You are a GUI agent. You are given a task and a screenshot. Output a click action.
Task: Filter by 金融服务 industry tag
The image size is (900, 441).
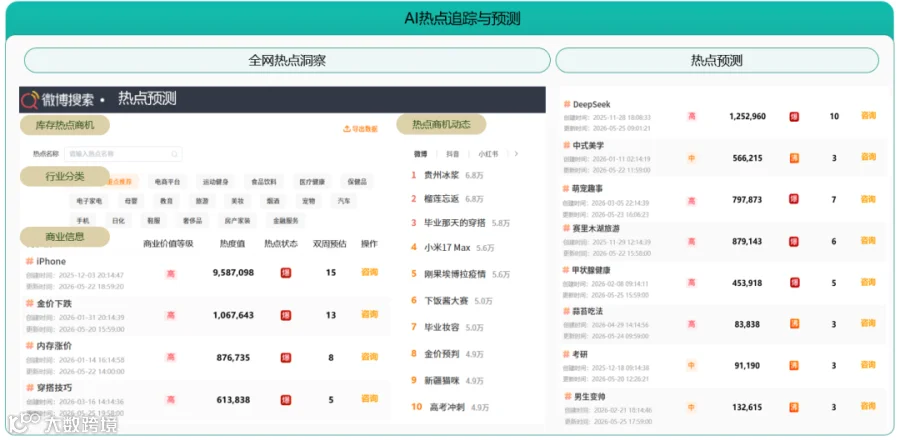[x=285, y=220]
